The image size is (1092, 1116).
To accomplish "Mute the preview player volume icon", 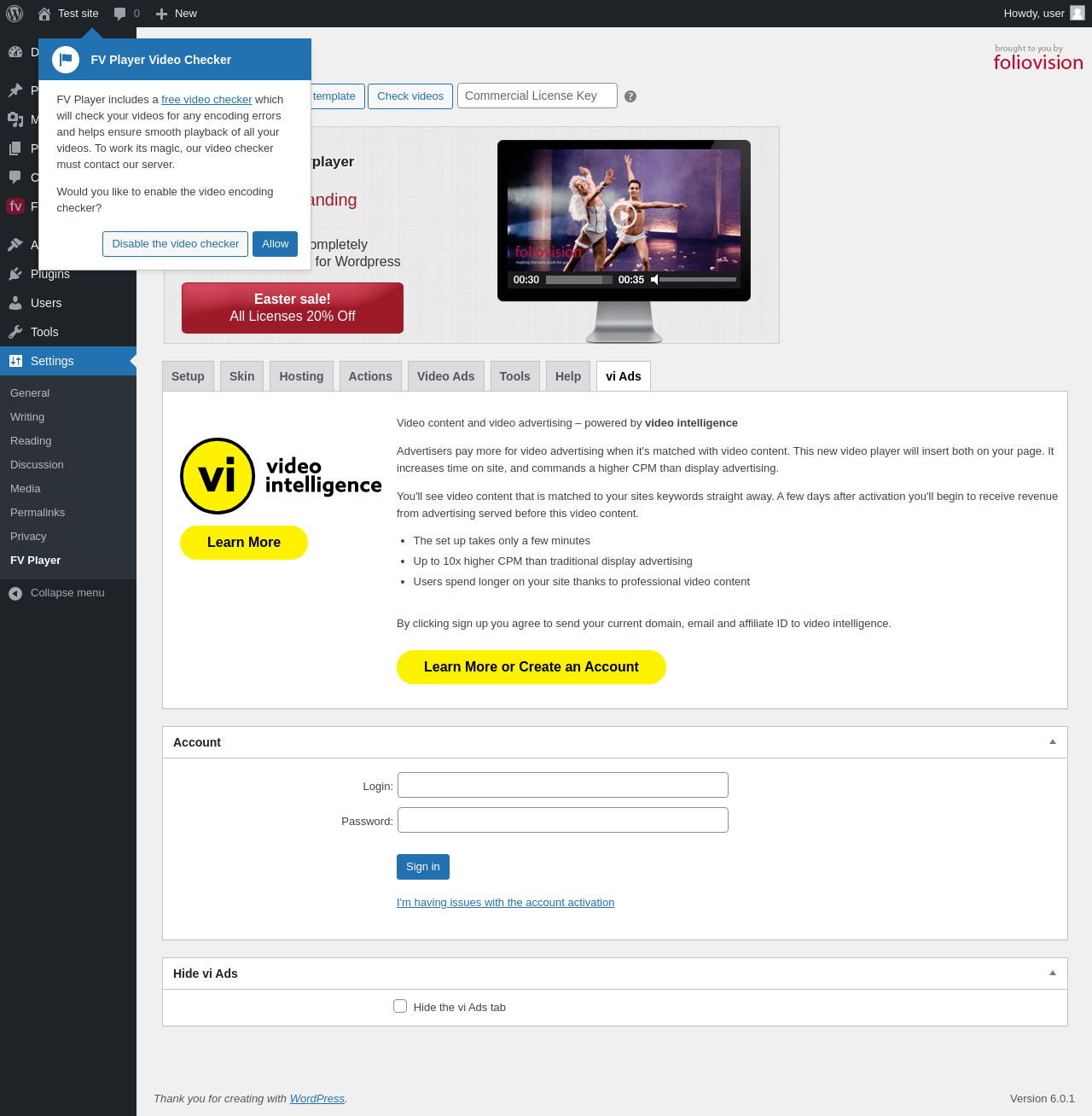I will tap(654, 280).
